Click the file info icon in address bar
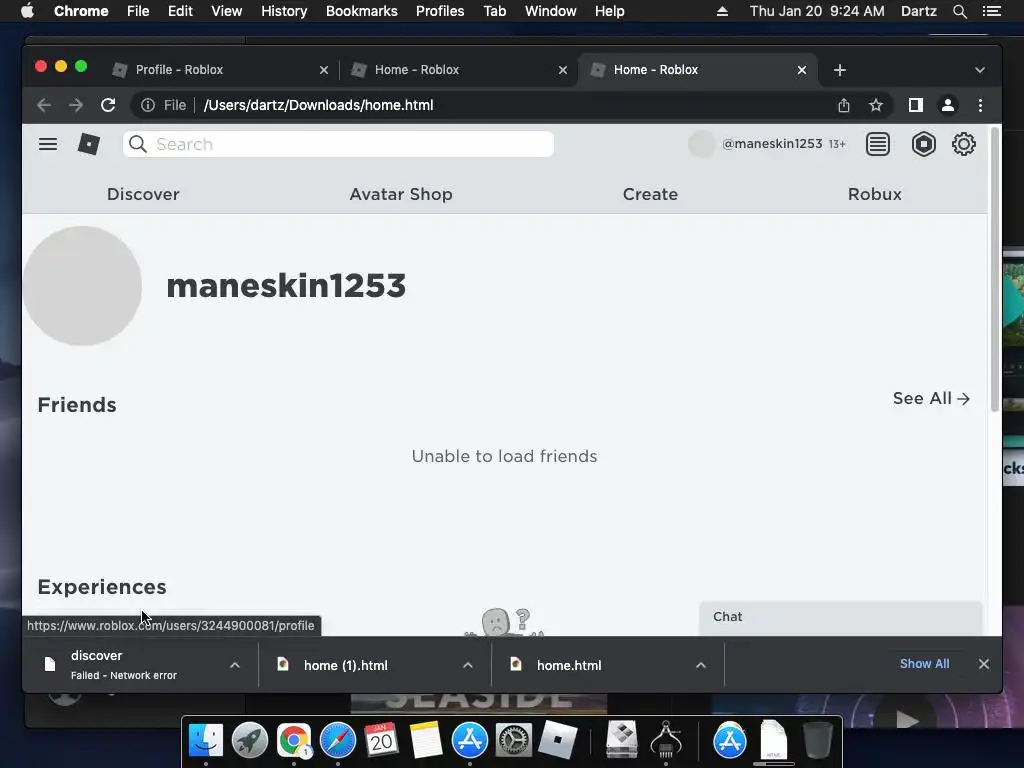Image resolution: width=1024 pixels, height=768 pixels. pyautogui.click(x=148, y=105)
